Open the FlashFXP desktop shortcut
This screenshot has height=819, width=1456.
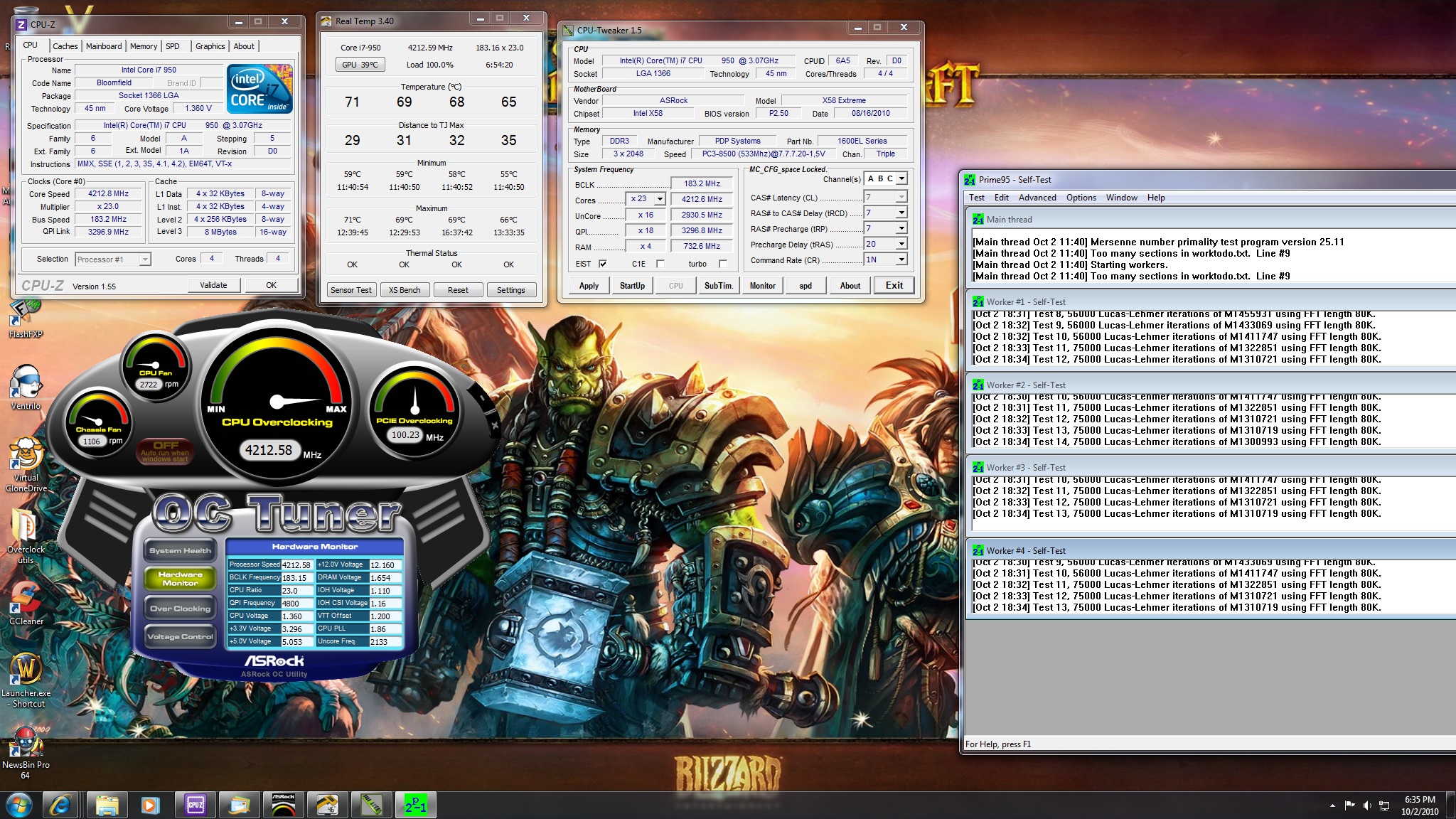pos(26,318)
